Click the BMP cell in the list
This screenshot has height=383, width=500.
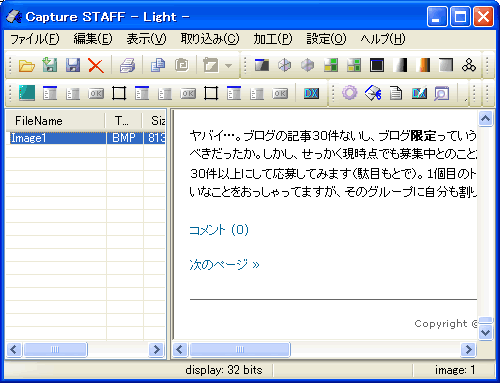[x=124, y=138]
